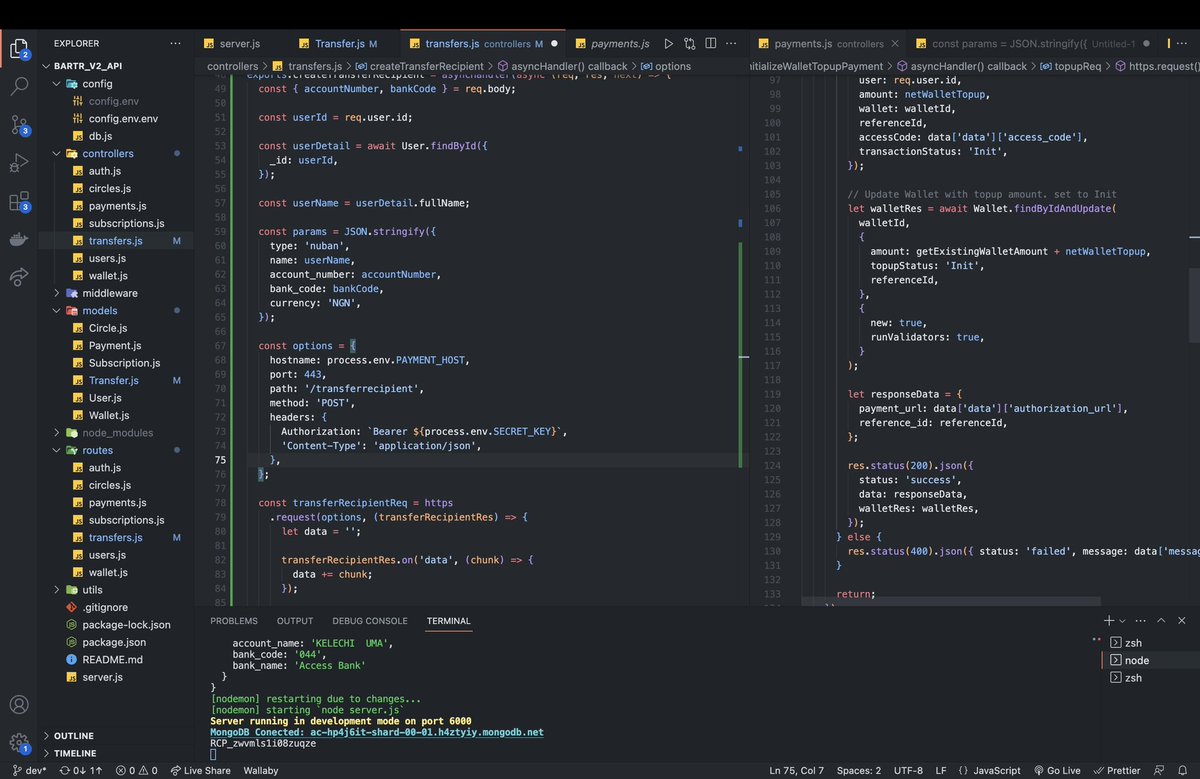Expand the middleware folder
Viewport: 1200px width, 779px height.
click(x=112, y=293)
